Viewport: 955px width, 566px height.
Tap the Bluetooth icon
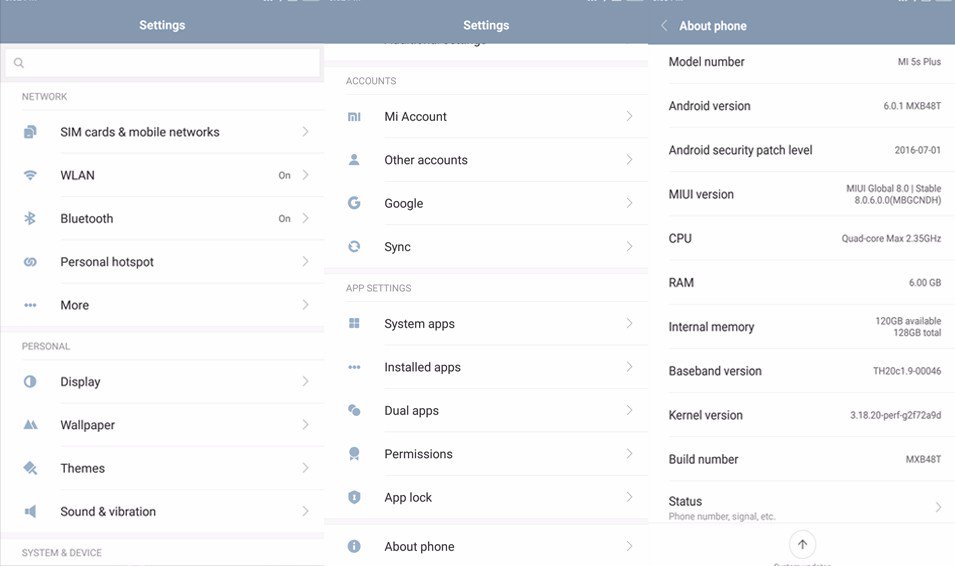[30, 219]
